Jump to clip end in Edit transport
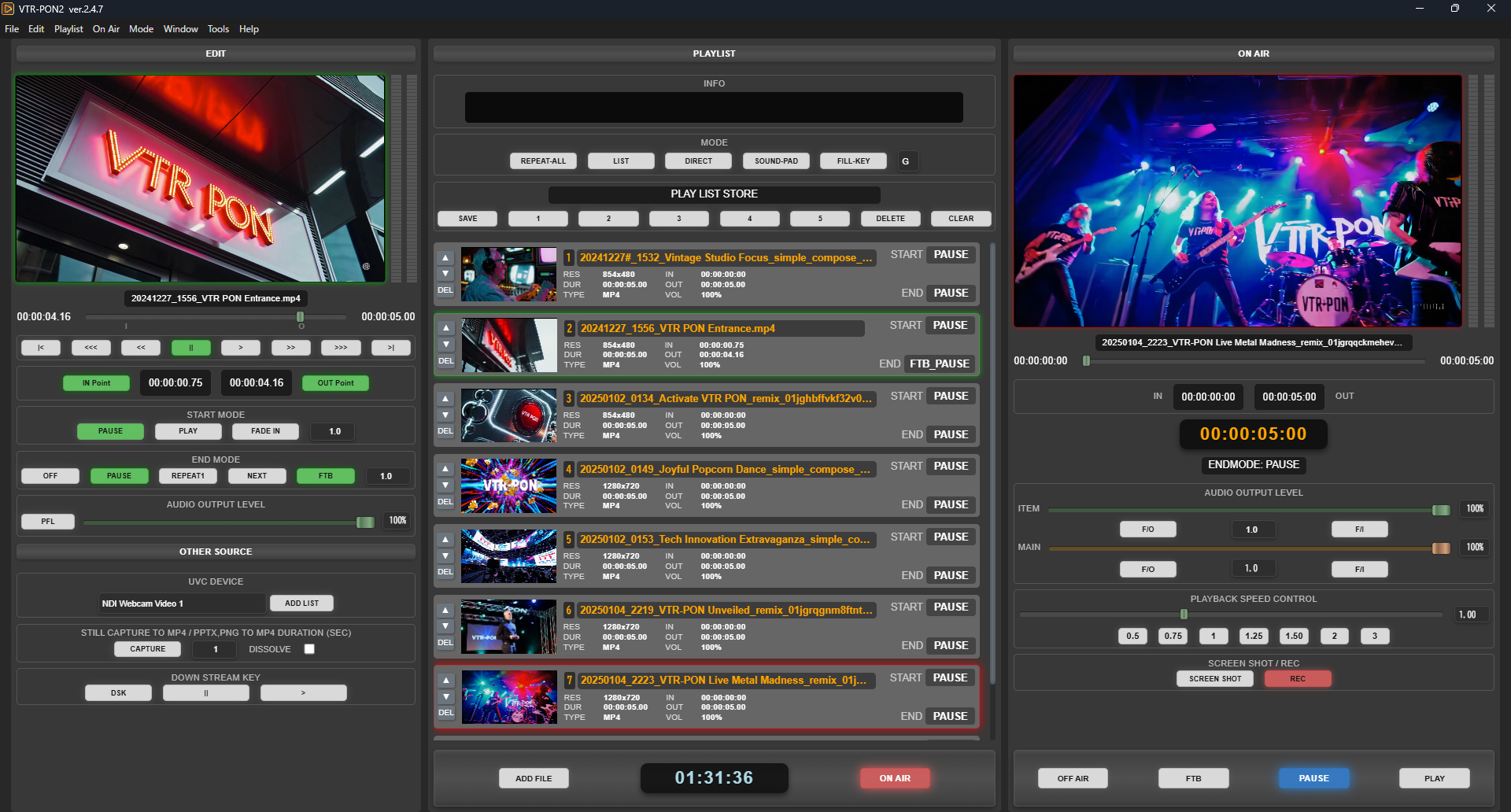 (390, 348)
